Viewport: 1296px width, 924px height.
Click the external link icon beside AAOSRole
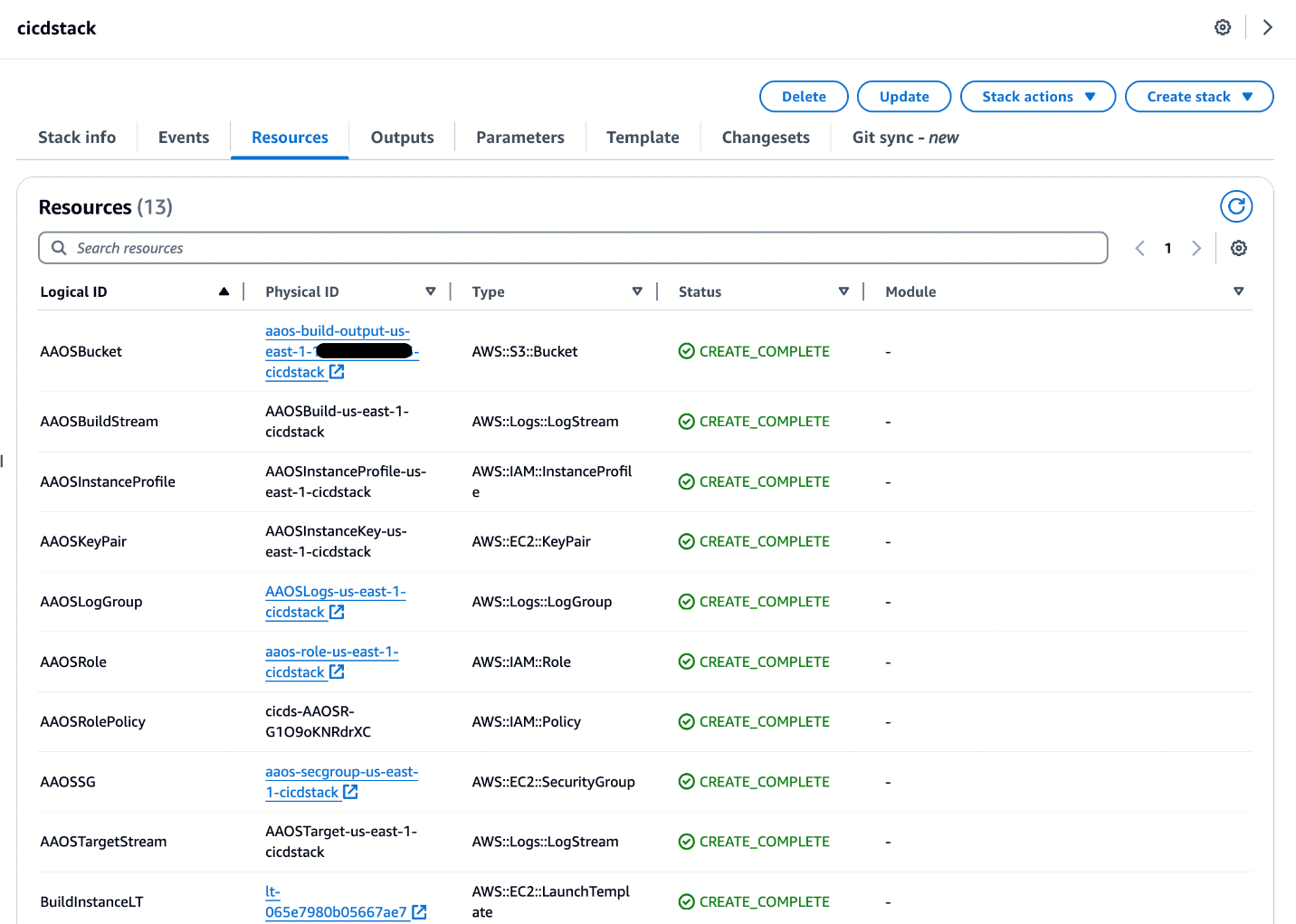[x=337, y=672]
